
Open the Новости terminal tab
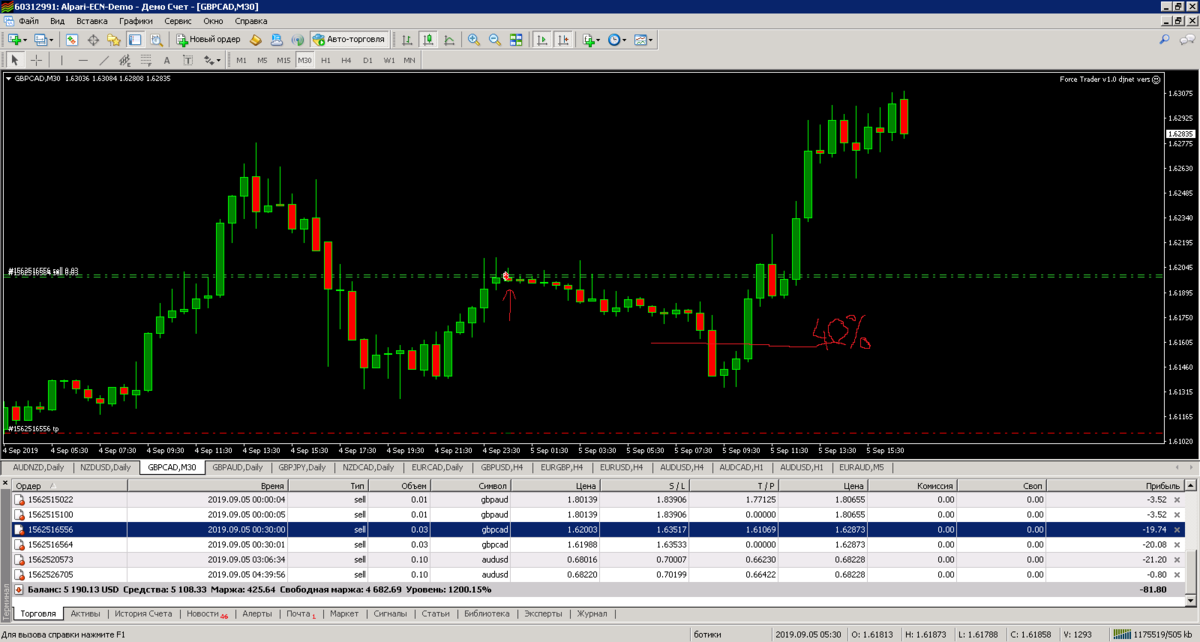point(208,613)
